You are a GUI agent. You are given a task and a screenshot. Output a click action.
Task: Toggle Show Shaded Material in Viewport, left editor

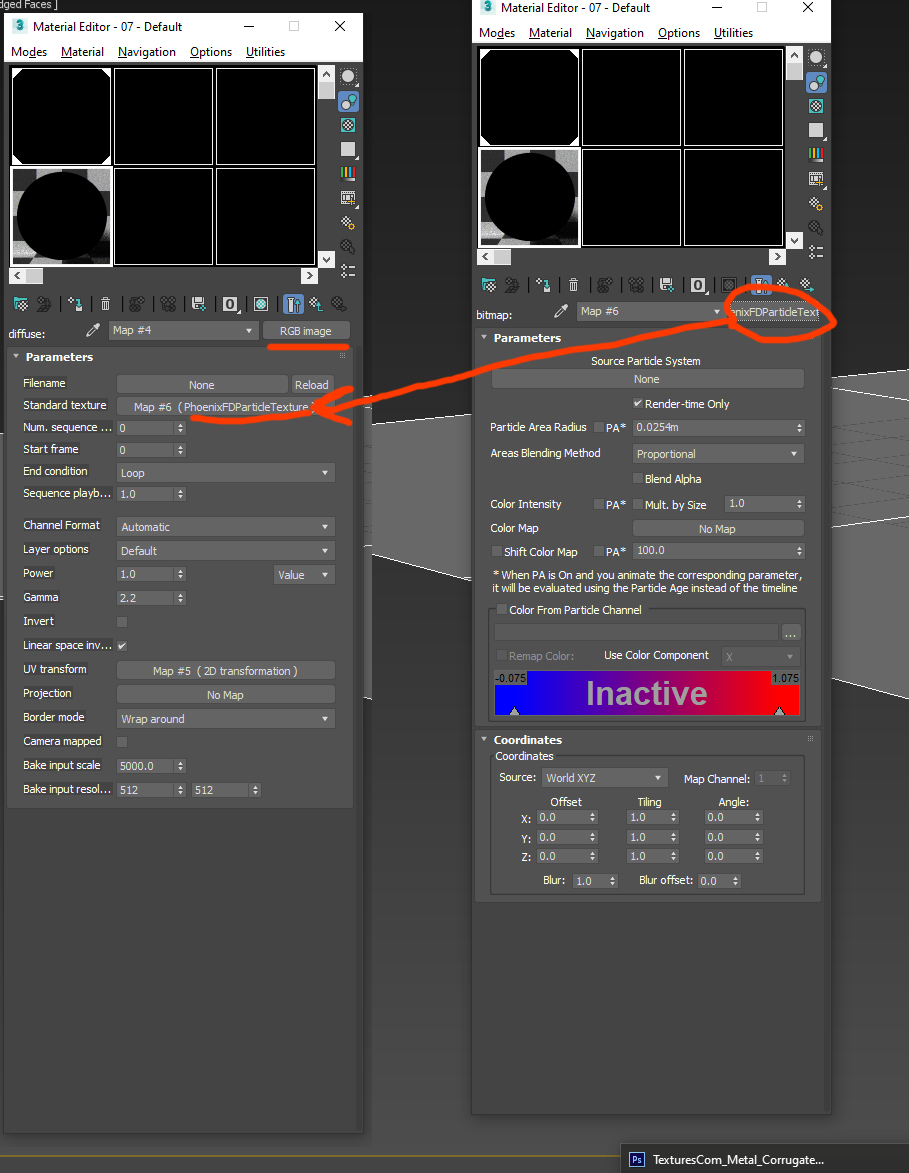tap(260, 304)
